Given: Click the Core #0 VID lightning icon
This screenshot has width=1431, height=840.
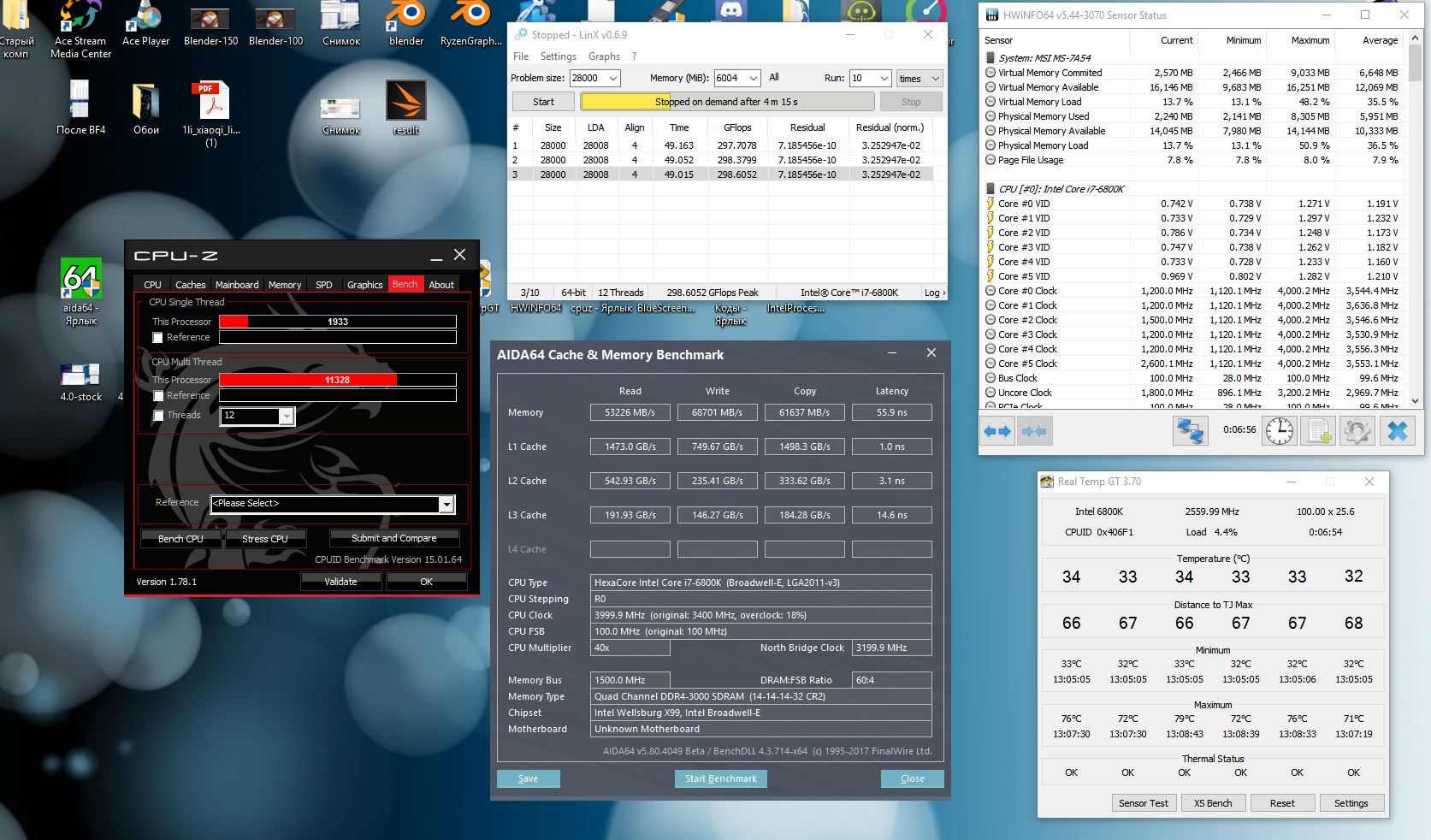Looking at the screenshot, I should click(990, 204).
